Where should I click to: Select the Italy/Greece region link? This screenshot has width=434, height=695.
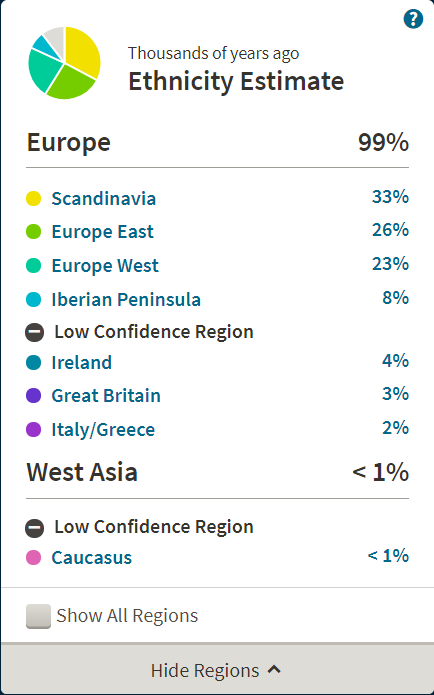[x=103, y=429]
